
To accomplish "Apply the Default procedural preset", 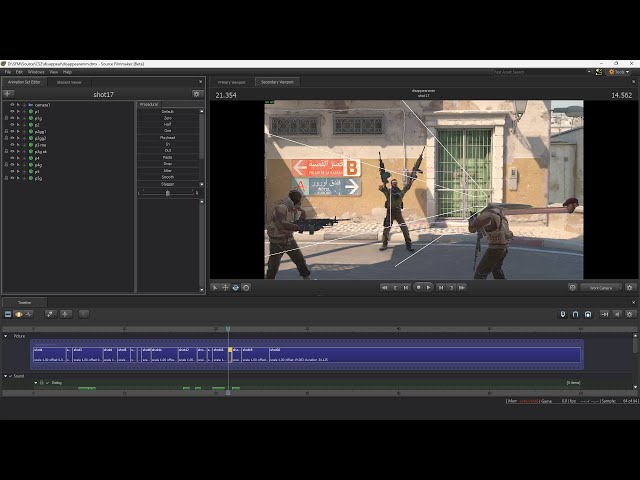I will point(168,111).
